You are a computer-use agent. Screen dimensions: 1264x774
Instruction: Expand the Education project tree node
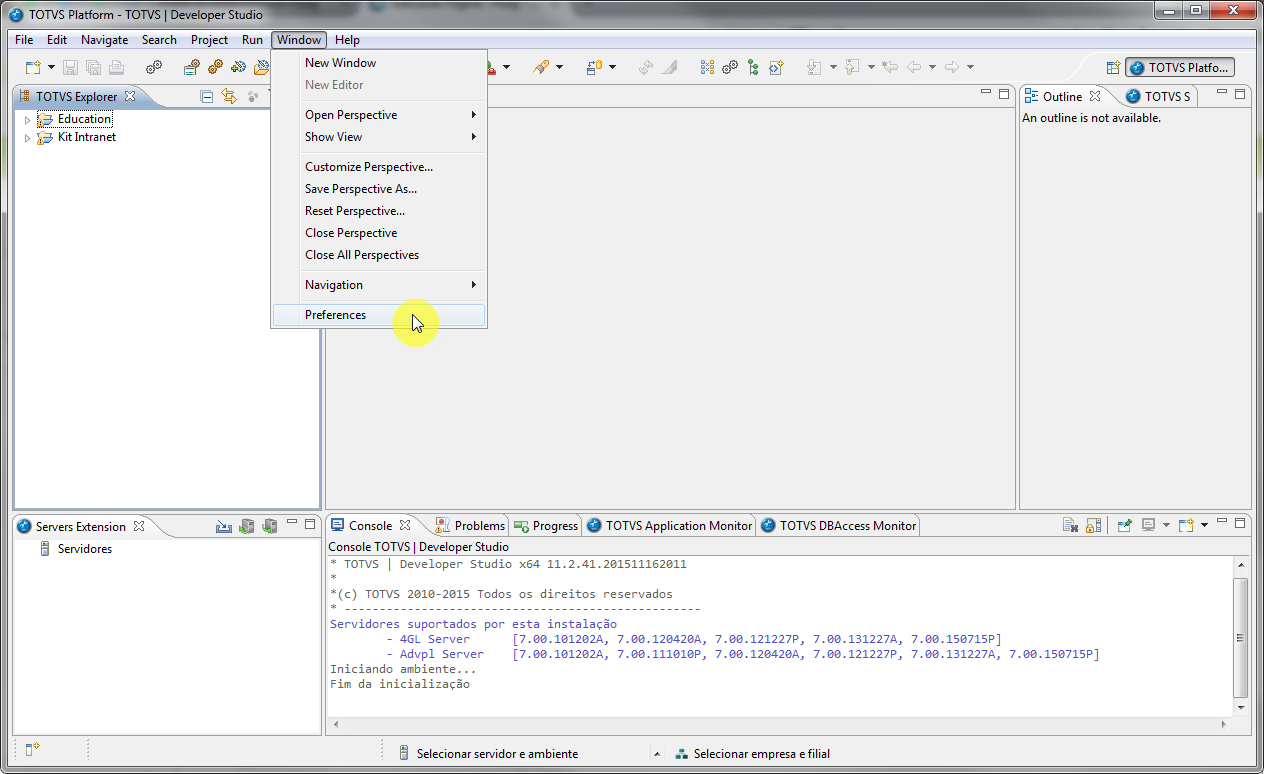pyautogui.click(x=27, y=119)
